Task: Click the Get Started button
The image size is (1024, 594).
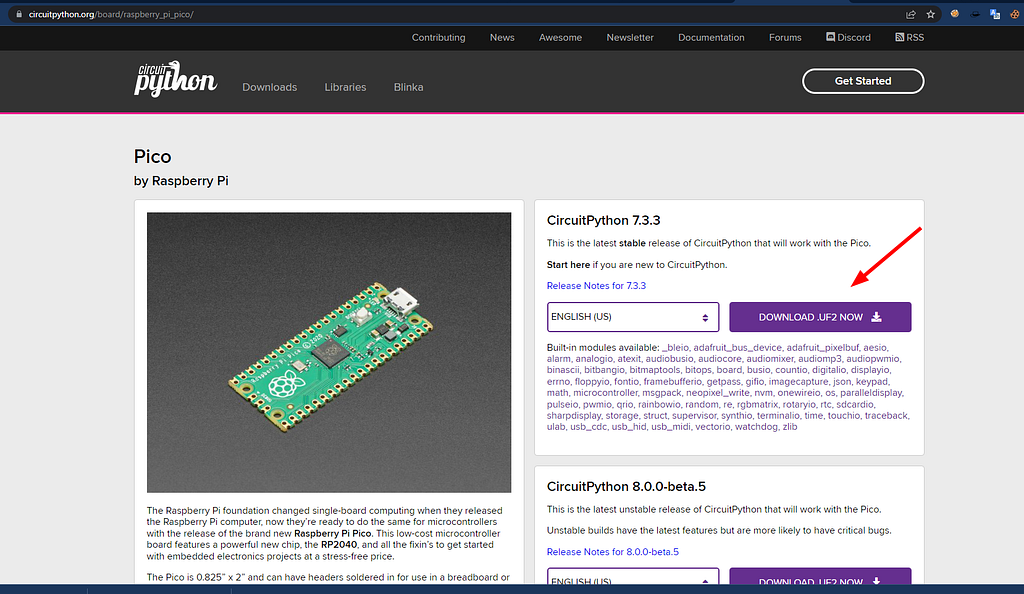Action: pyautogui.click(x=863, y=81)
